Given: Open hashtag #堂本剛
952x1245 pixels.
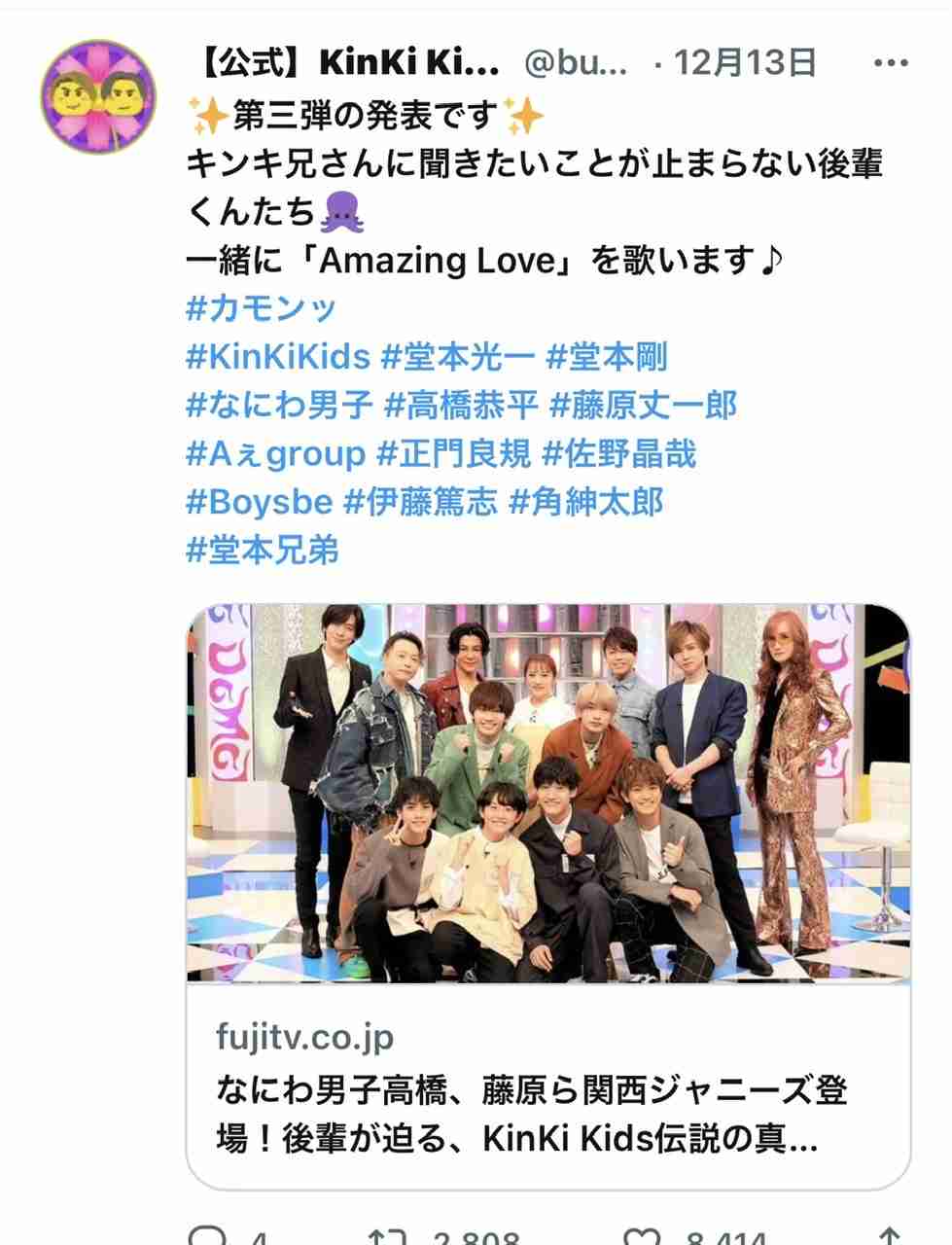Looking at the screenshot, I should pyautogui.click(x=607, y=357).
